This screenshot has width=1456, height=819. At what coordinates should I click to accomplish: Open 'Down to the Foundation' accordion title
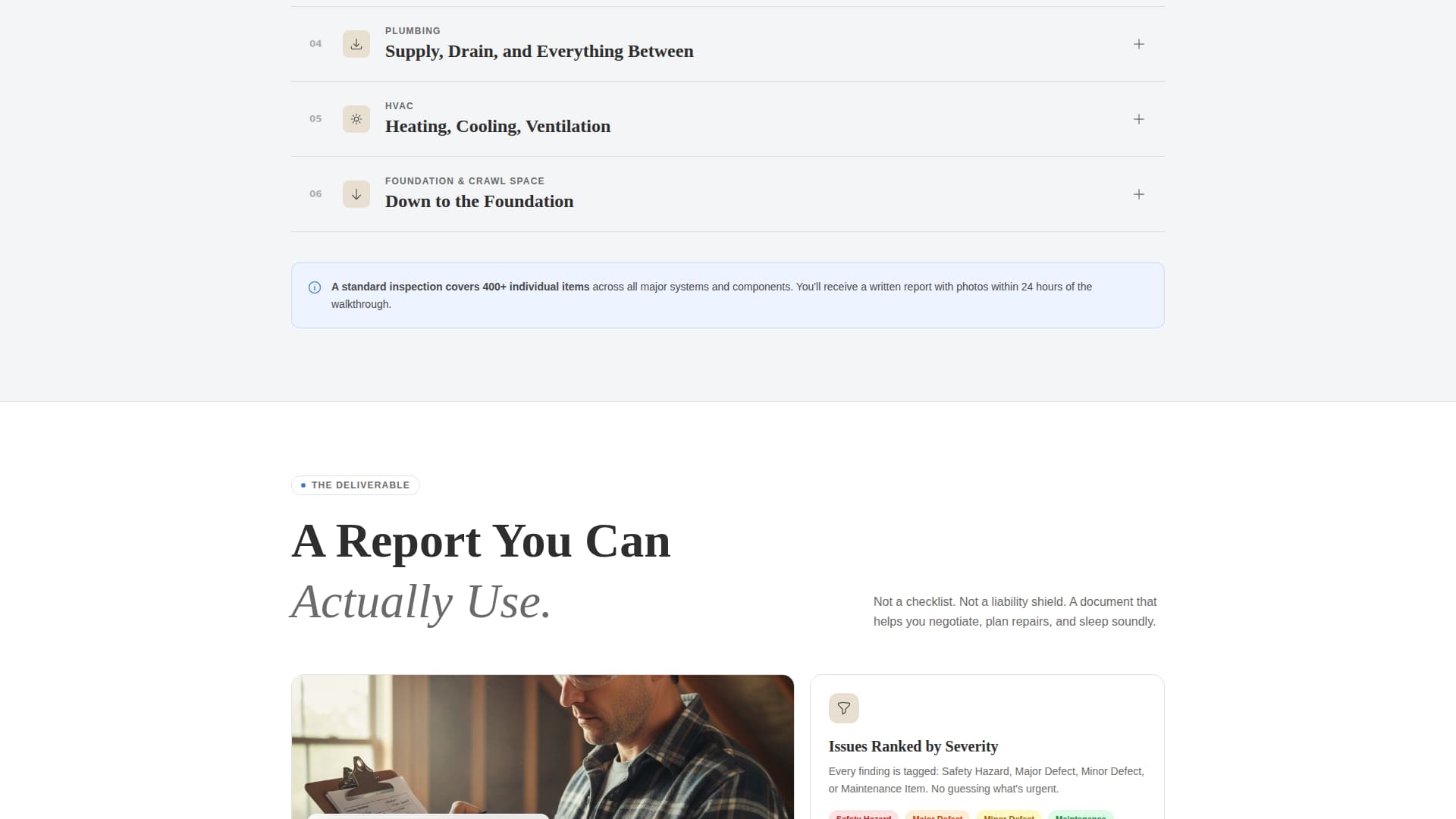point(479,202)
